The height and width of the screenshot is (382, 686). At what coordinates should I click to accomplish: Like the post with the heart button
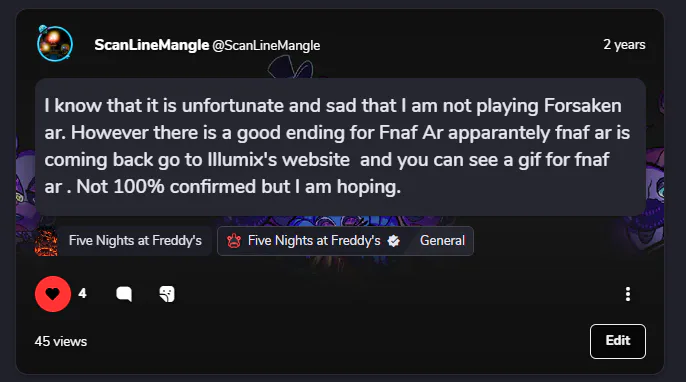point(53,294)
